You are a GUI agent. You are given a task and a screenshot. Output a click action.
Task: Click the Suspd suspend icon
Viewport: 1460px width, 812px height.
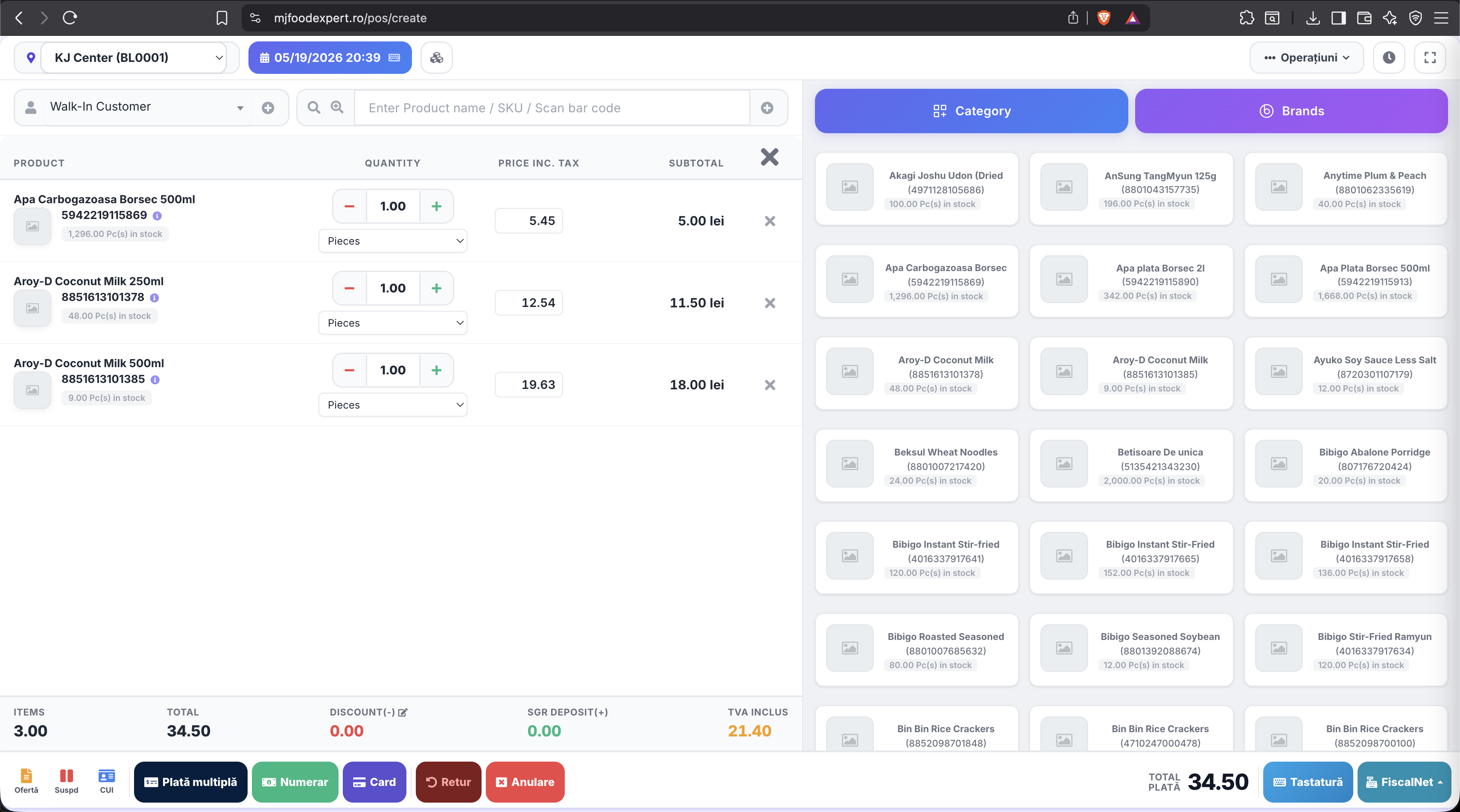66,781
